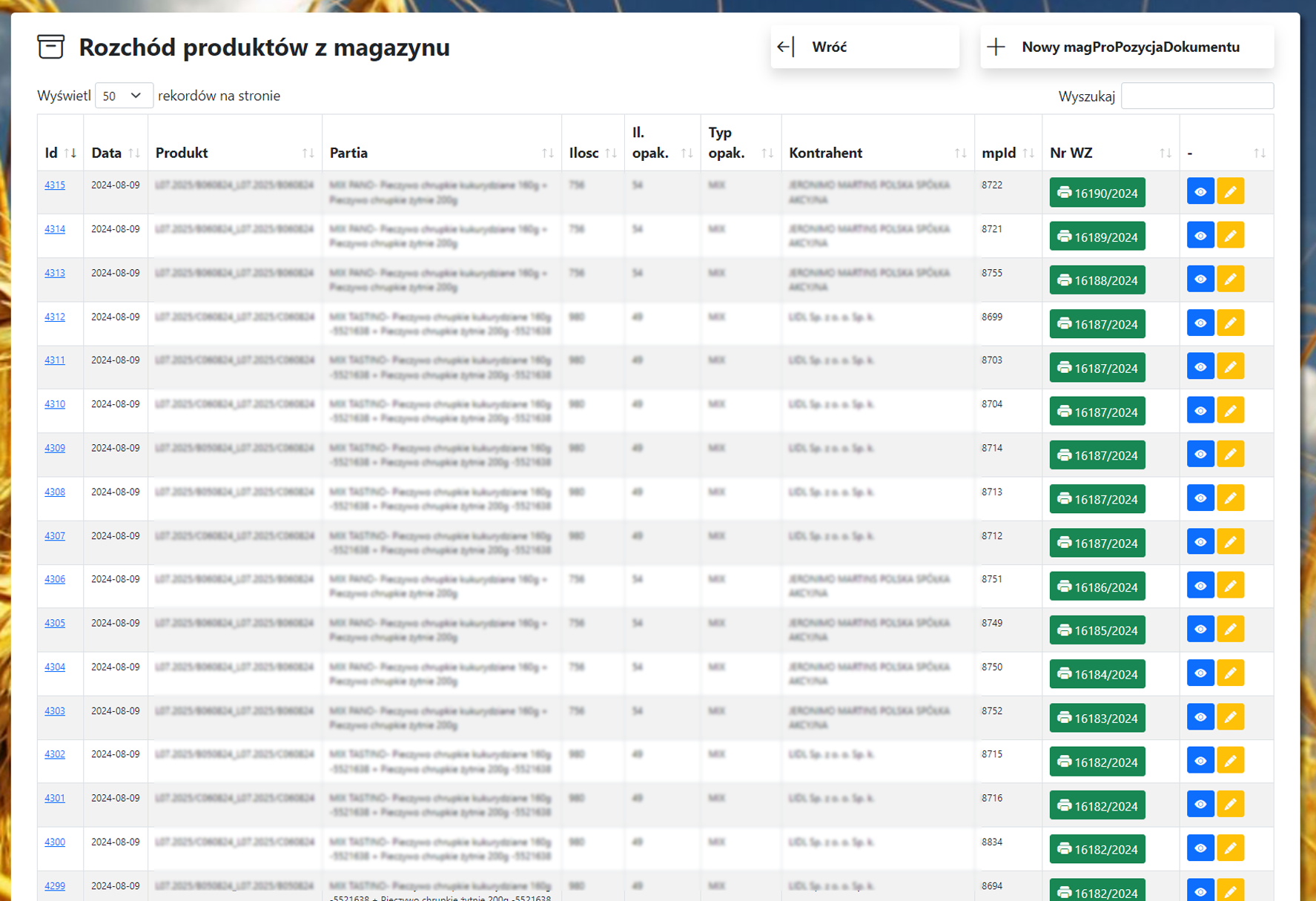
Task: Click the archive box icon beside the title
Action: (50, 47)
